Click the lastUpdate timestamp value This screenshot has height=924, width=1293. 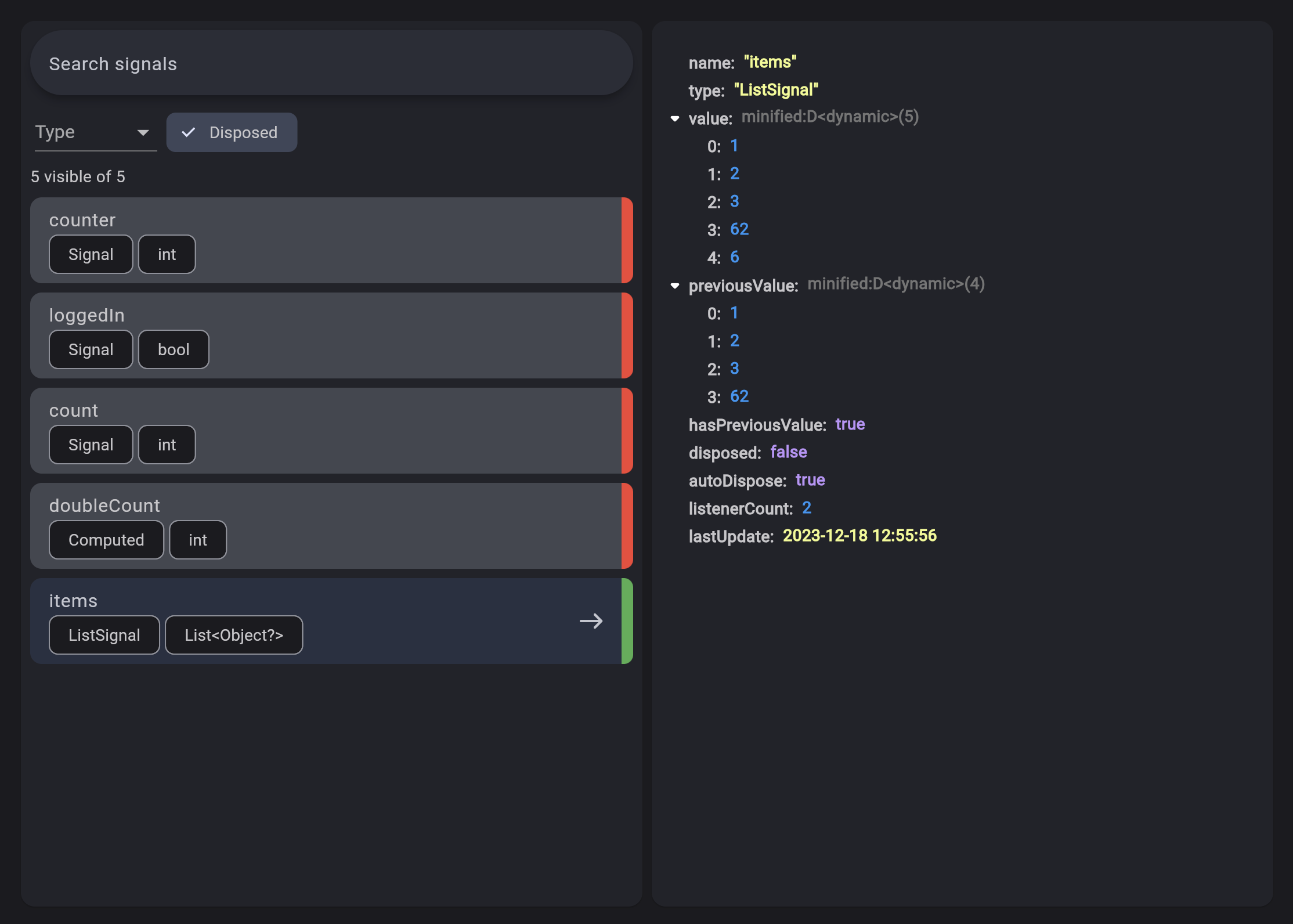[x=859, y=535]
